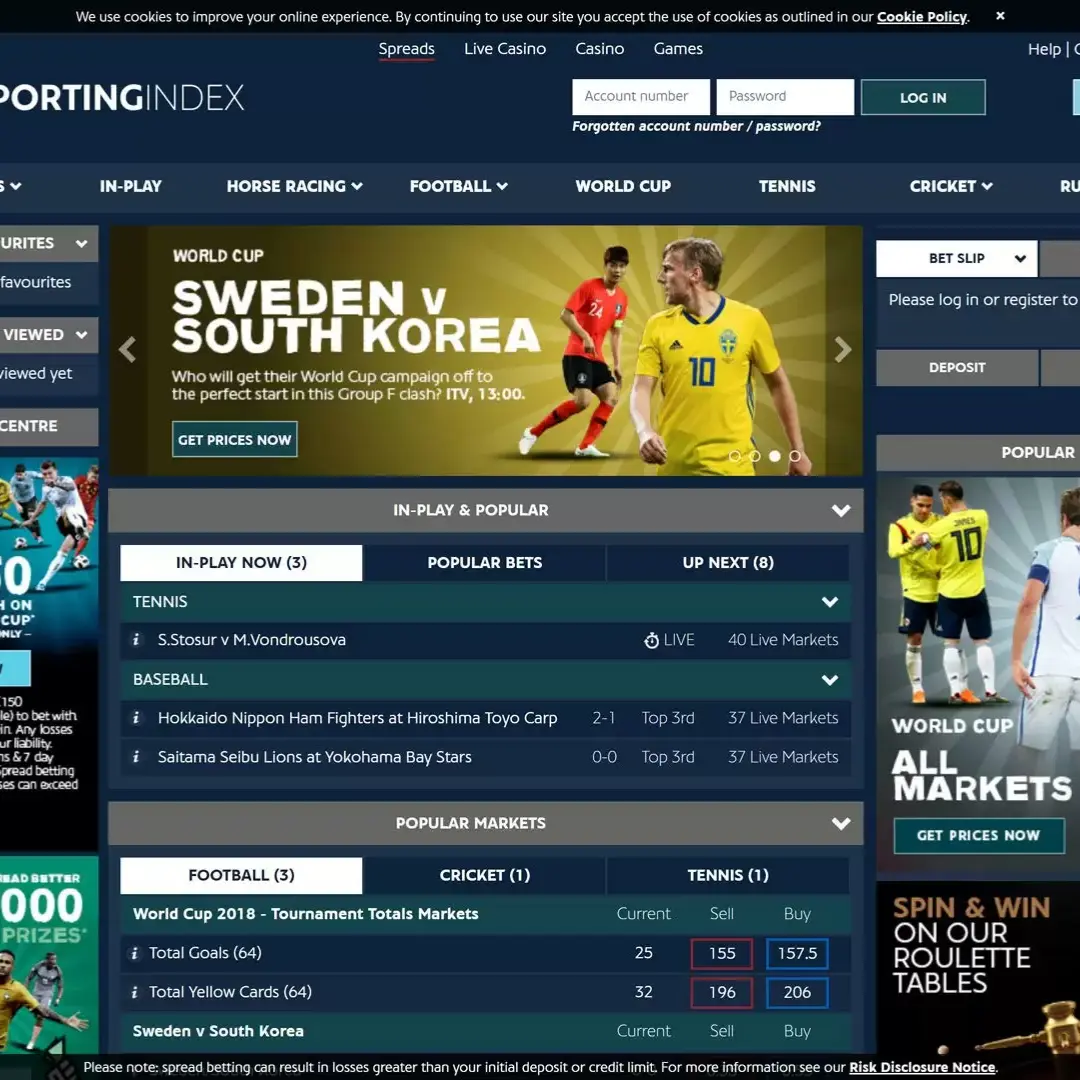Click the Sporting Index logo
Viewport: 1080px width, 1080px height.
coord(122,98)
